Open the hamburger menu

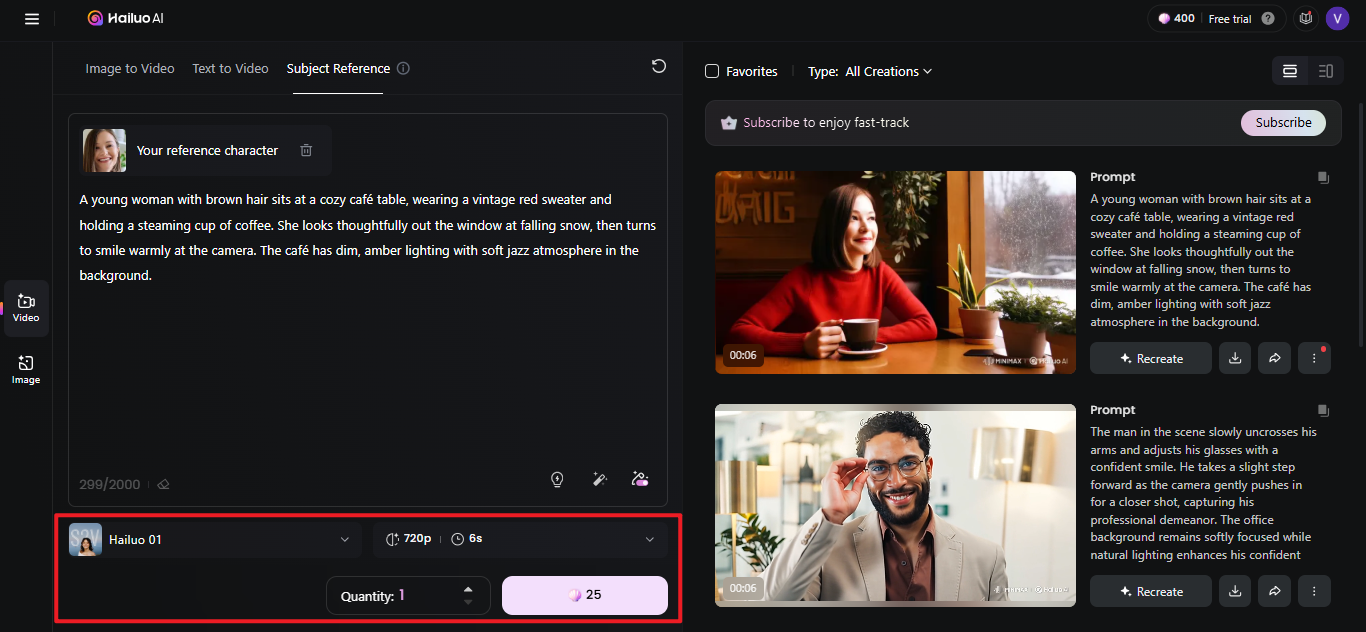[32, 19]
